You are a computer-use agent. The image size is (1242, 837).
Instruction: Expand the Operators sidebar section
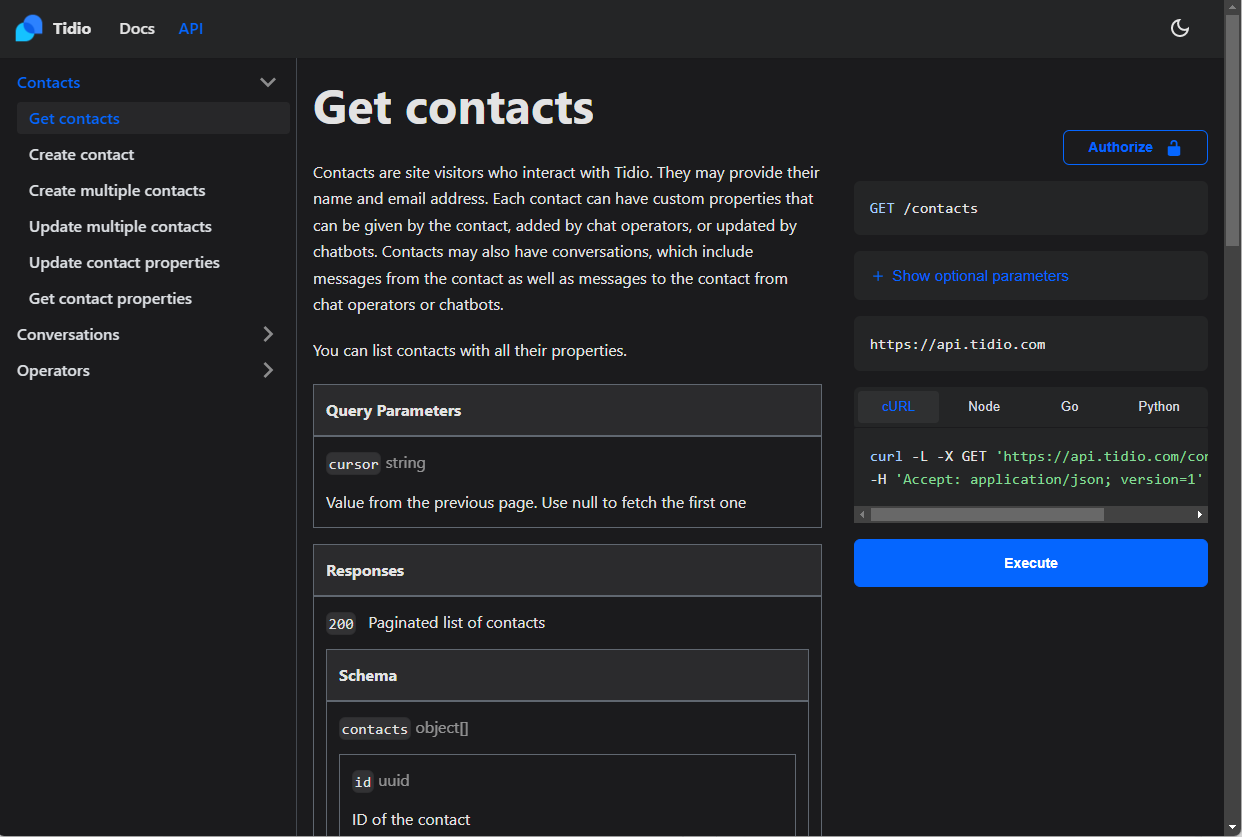[x=268, y=370]
